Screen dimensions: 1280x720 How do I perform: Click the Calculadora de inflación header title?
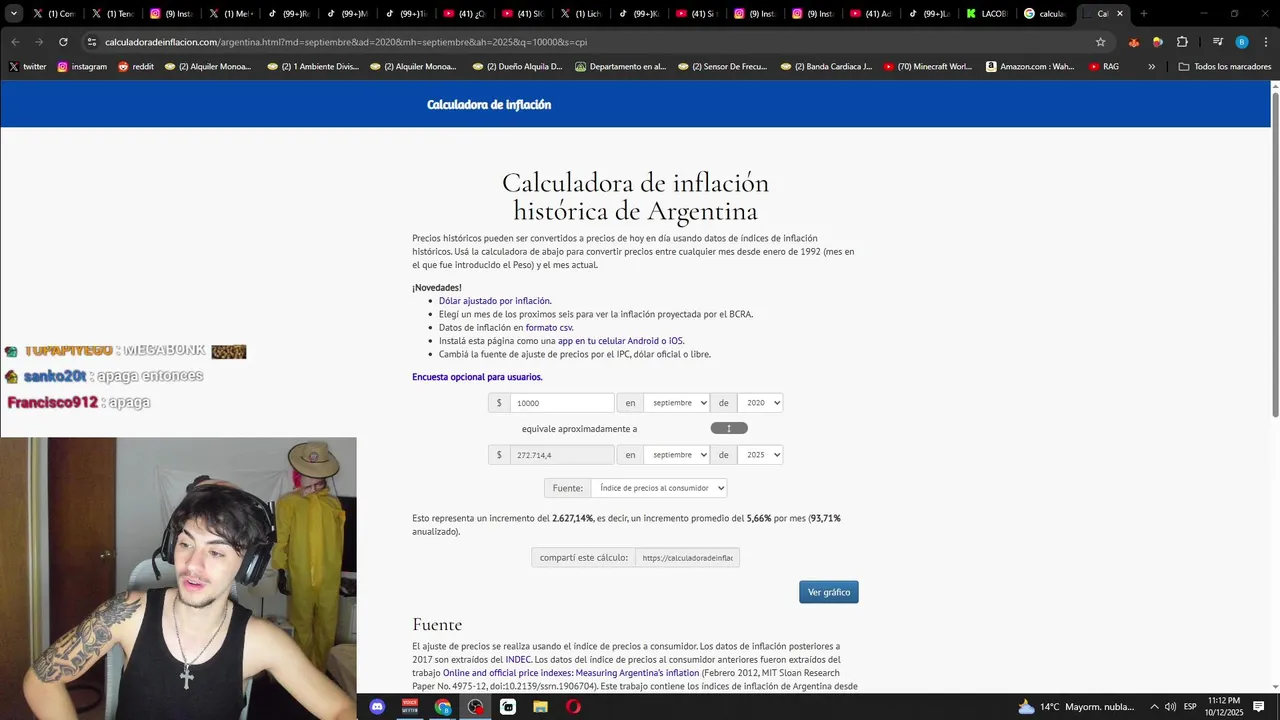click(489, 105)
